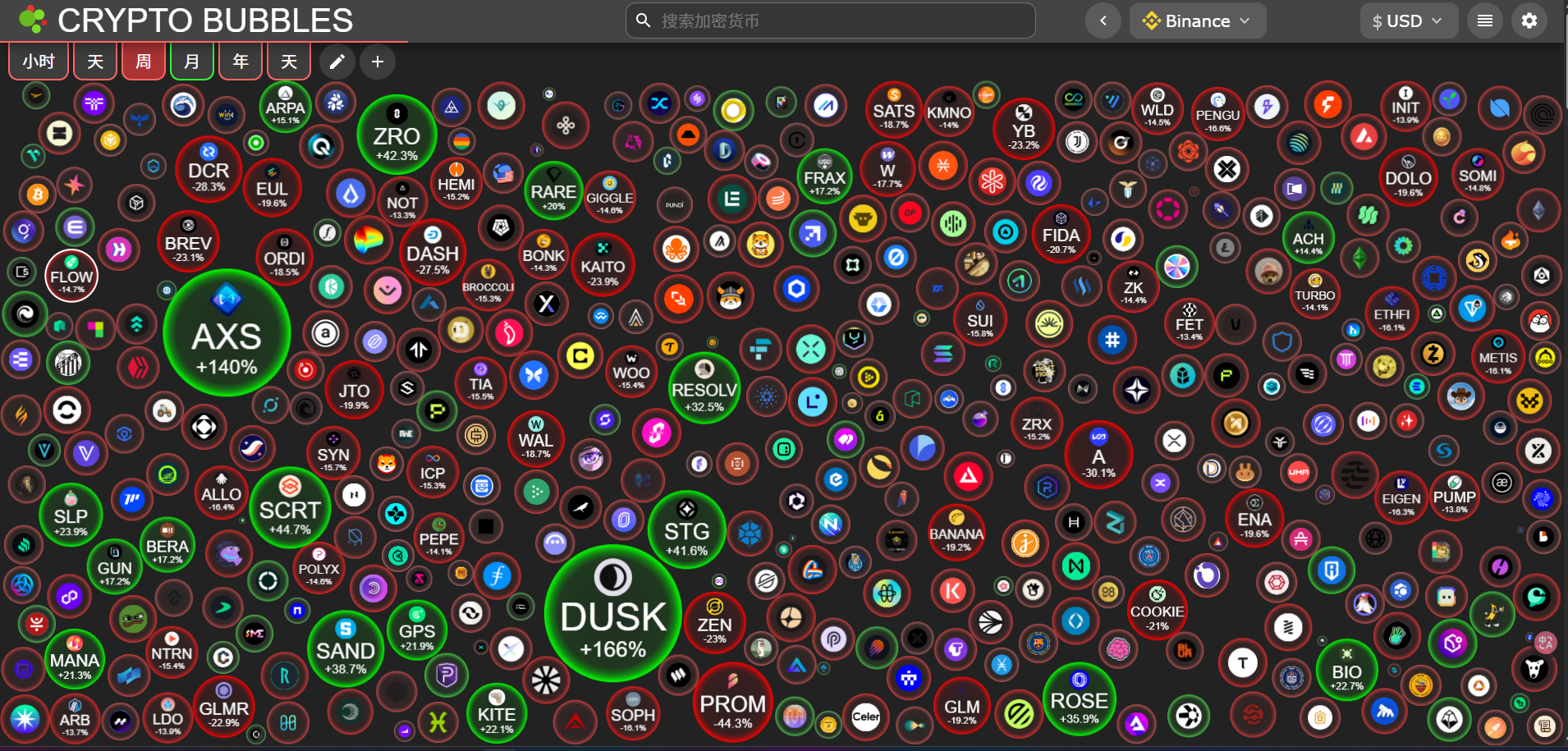Click the pencil edit chart icon
This screenshot has width=1568, height=751.
(x=337, y=62)
